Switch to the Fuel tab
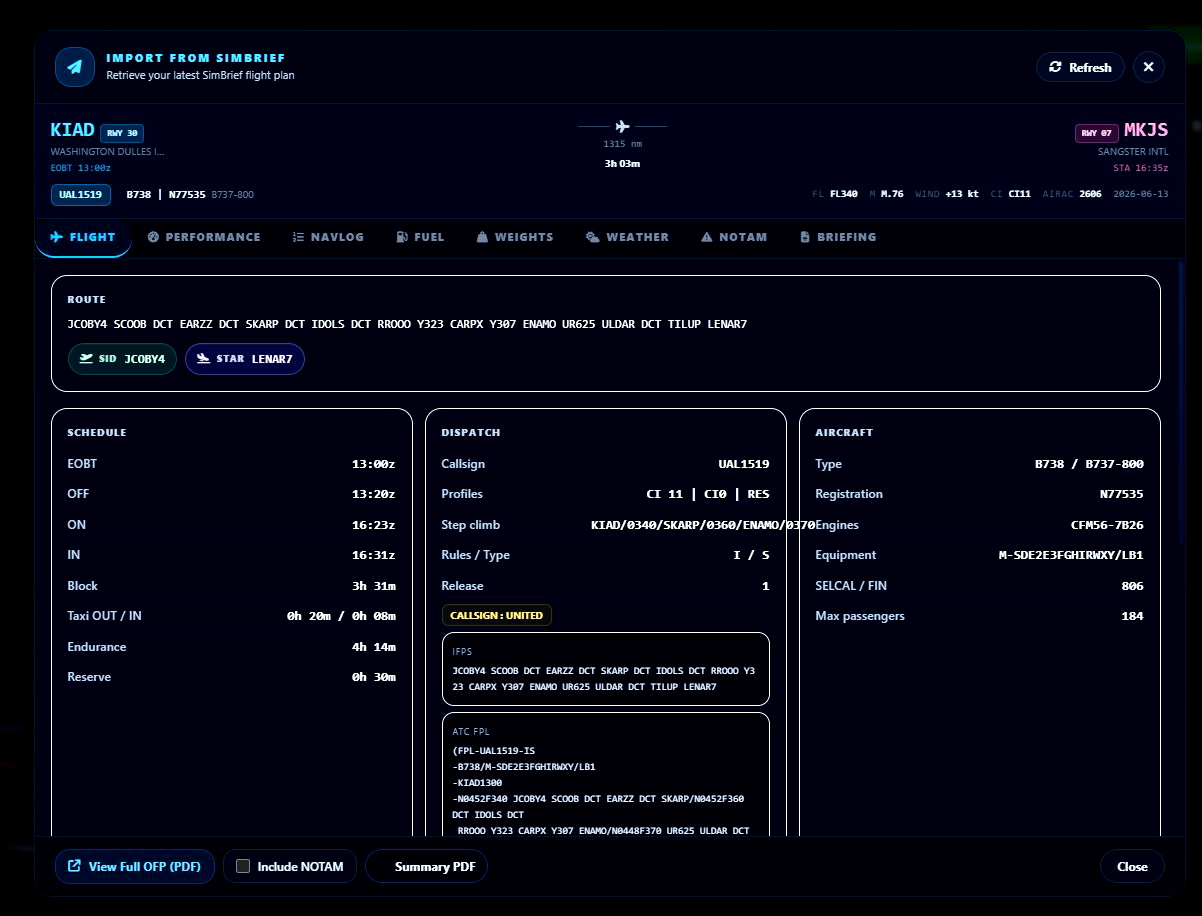The height and width of the screenshot is (916, 1202). tap(420, 238)
